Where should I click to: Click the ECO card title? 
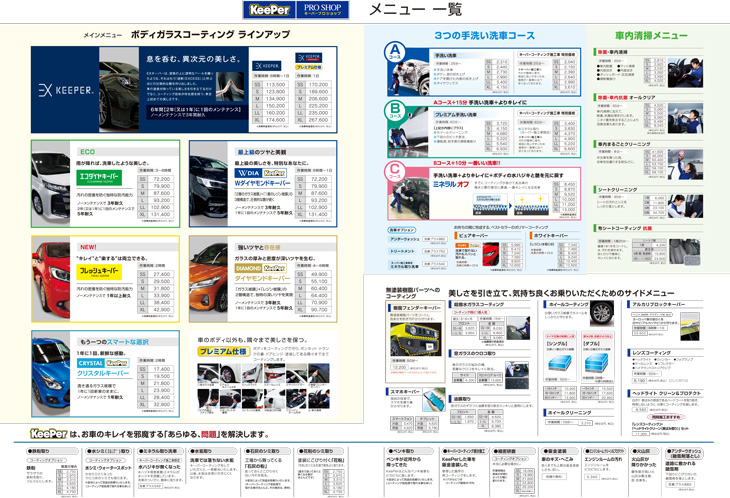pos(88,152)
